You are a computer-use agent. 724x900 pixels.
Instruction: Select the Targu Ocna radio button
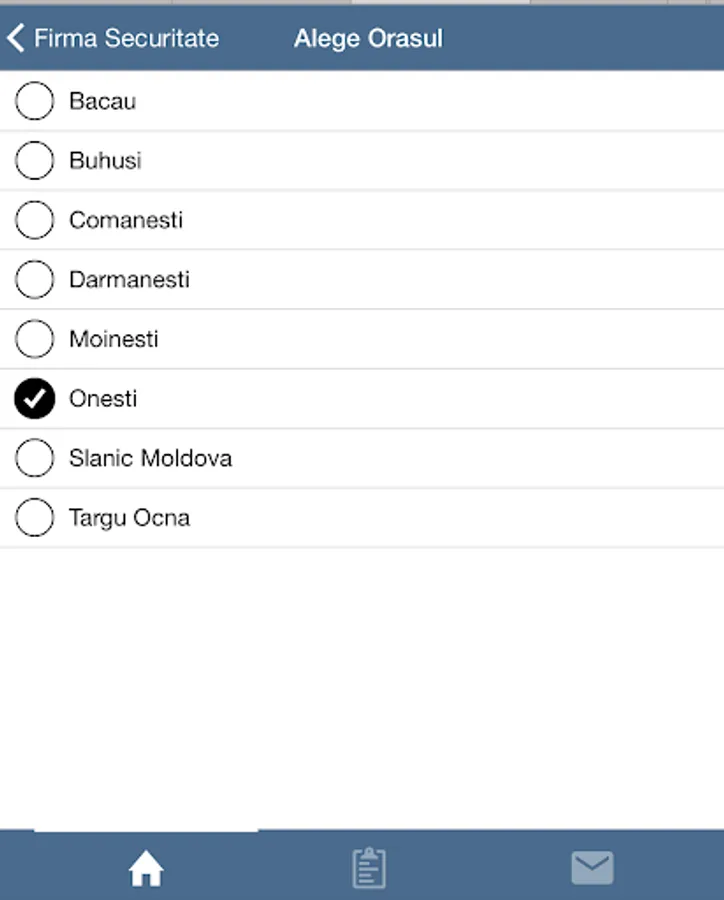pyautogui.click(x=34, y=517)
